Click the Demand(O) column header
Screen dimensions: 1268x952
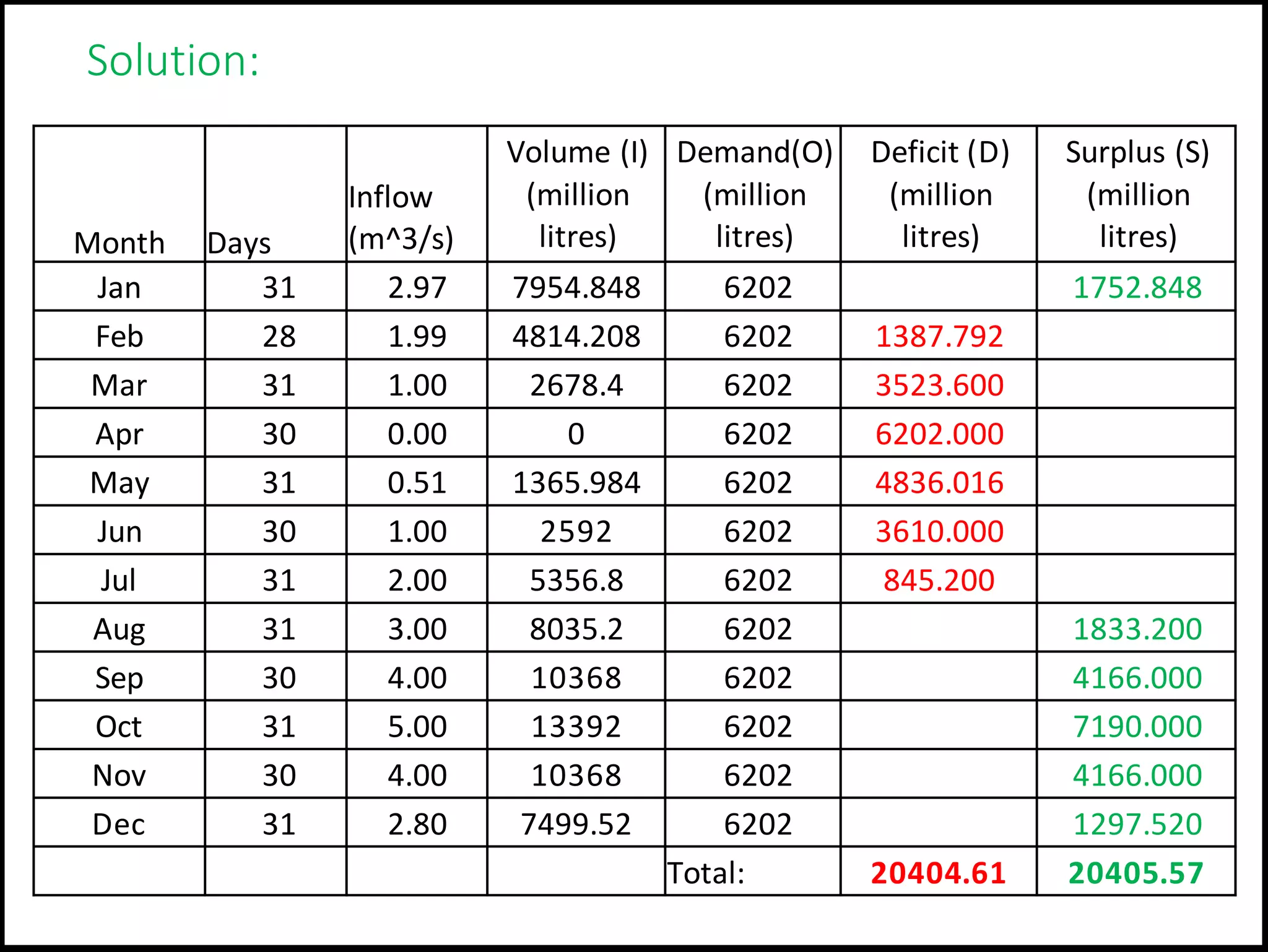click(x=754, y=194)
